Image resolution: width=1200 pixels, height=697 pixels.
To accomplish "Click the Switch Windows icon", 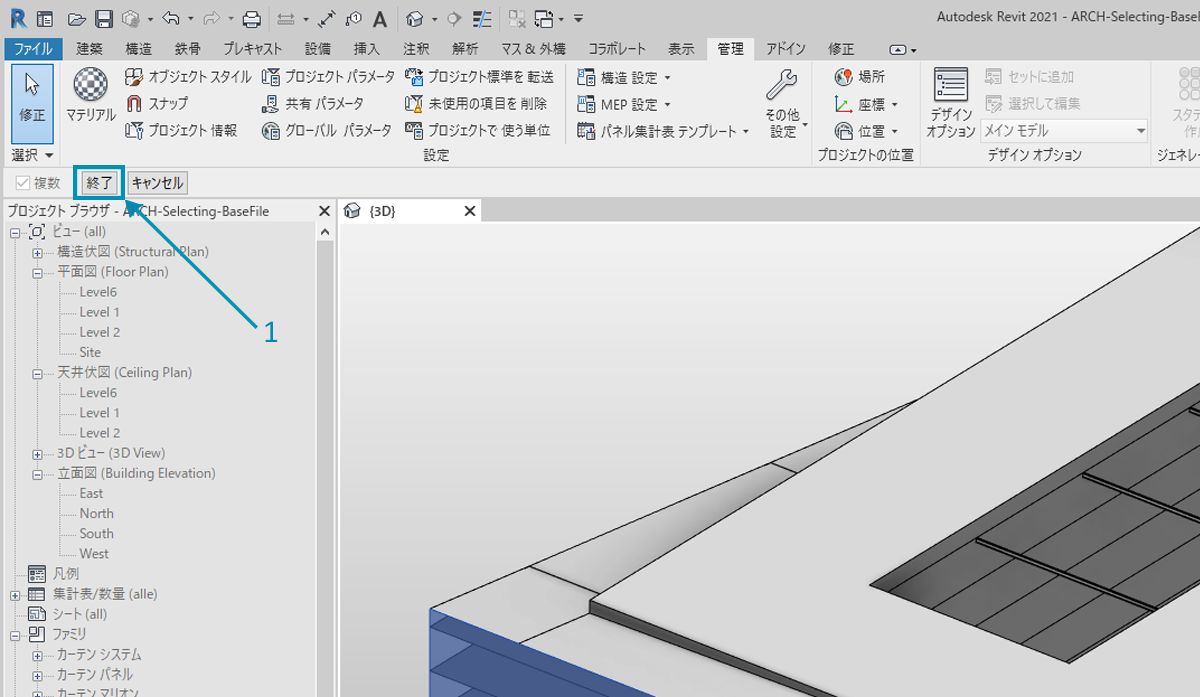I will [544, 19].
